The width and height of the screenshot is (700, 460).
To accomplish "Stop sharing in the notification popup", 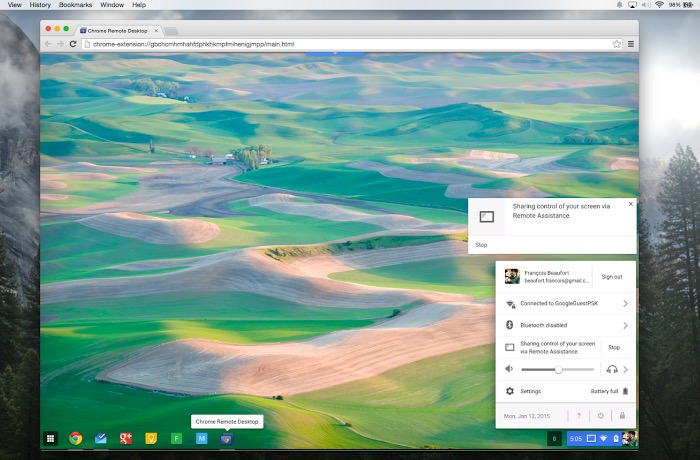I will [481, 244].
